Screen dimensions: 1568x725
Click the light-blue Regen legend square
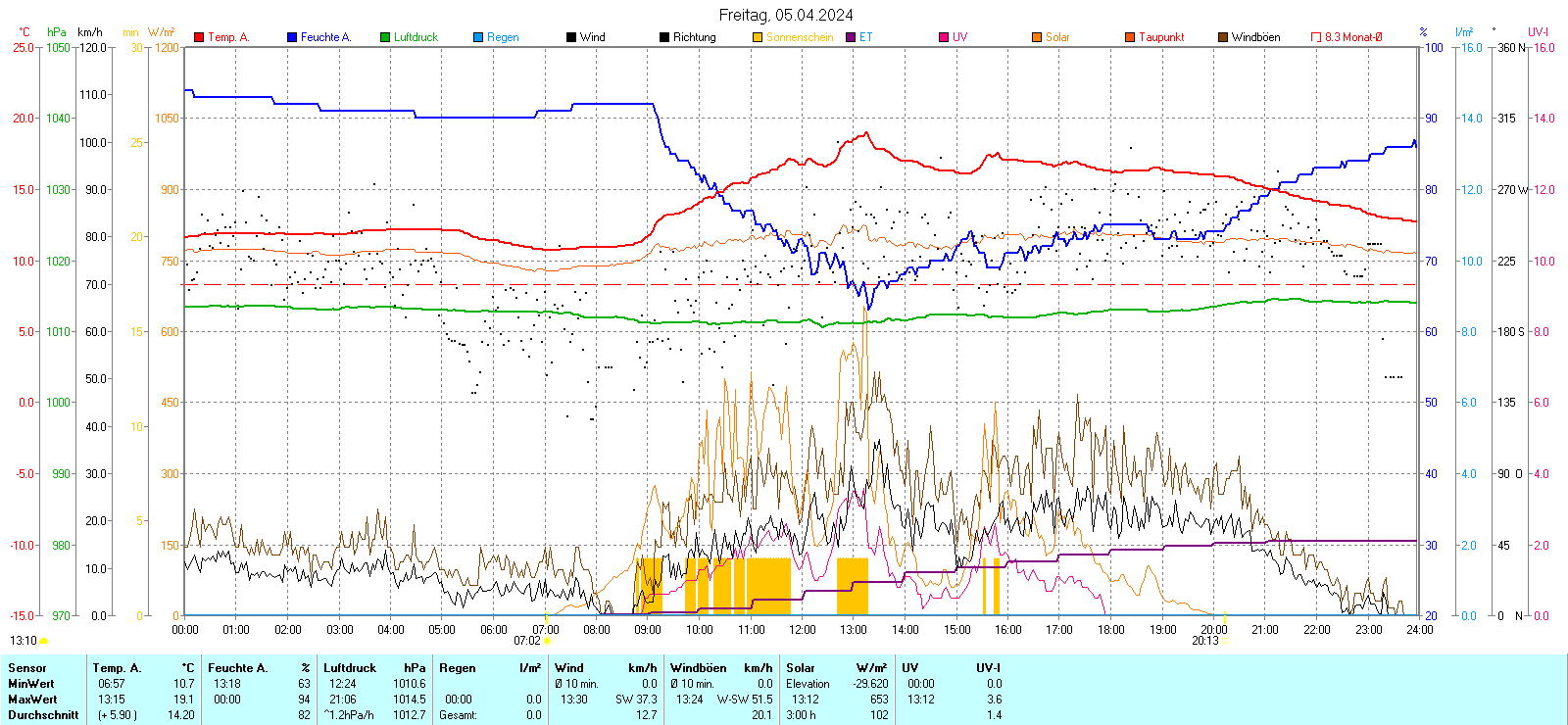pos(478,37)
